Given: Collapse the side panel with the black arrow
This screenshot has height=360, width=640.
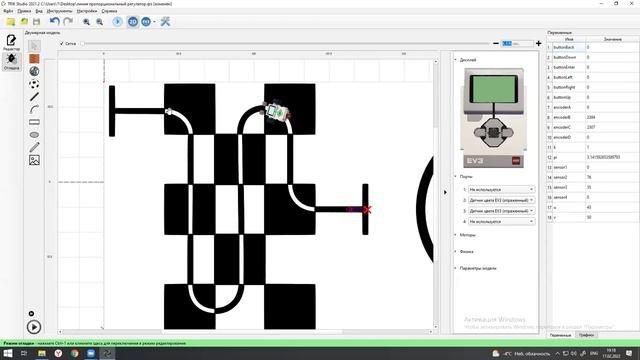Looking at the screenshot, I should coord(445,192).
